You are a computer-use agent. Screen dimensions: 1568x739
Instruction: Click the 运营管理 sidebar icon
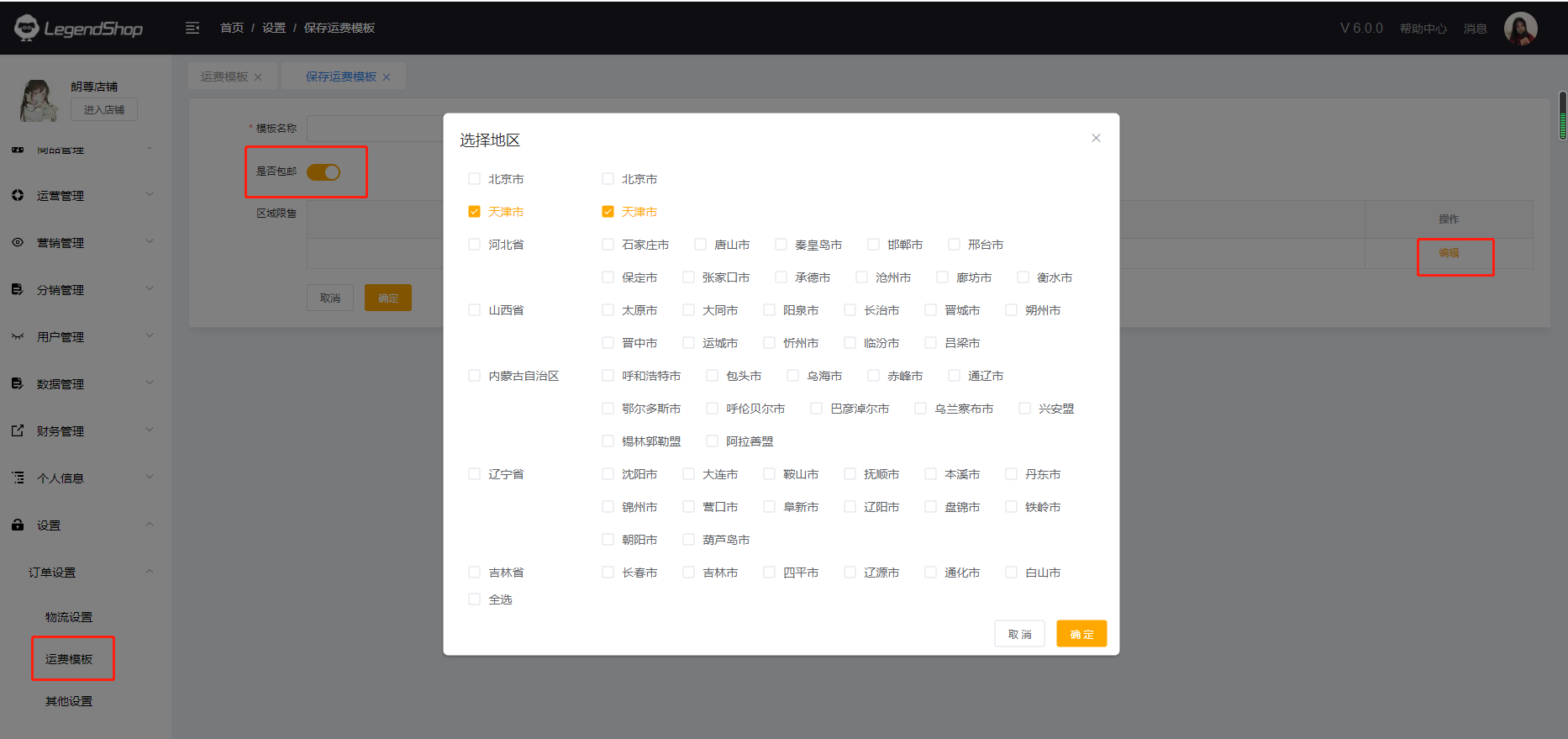click(18, 195)
